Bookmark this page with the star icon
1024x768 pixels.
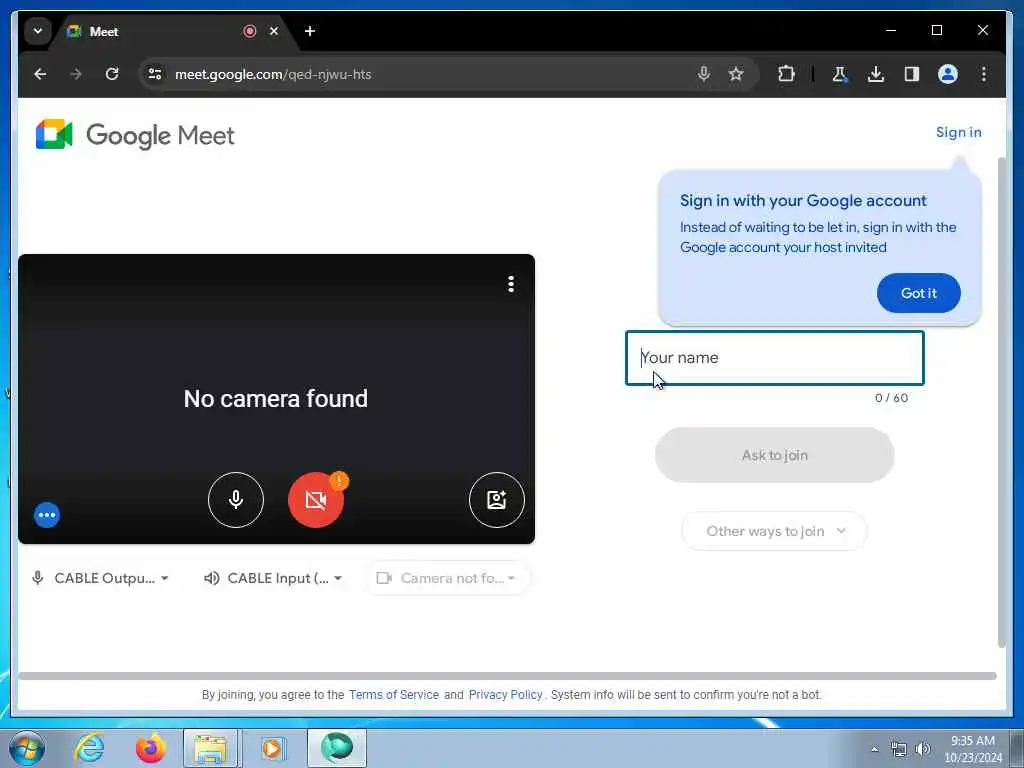click(x=736, y=74)
